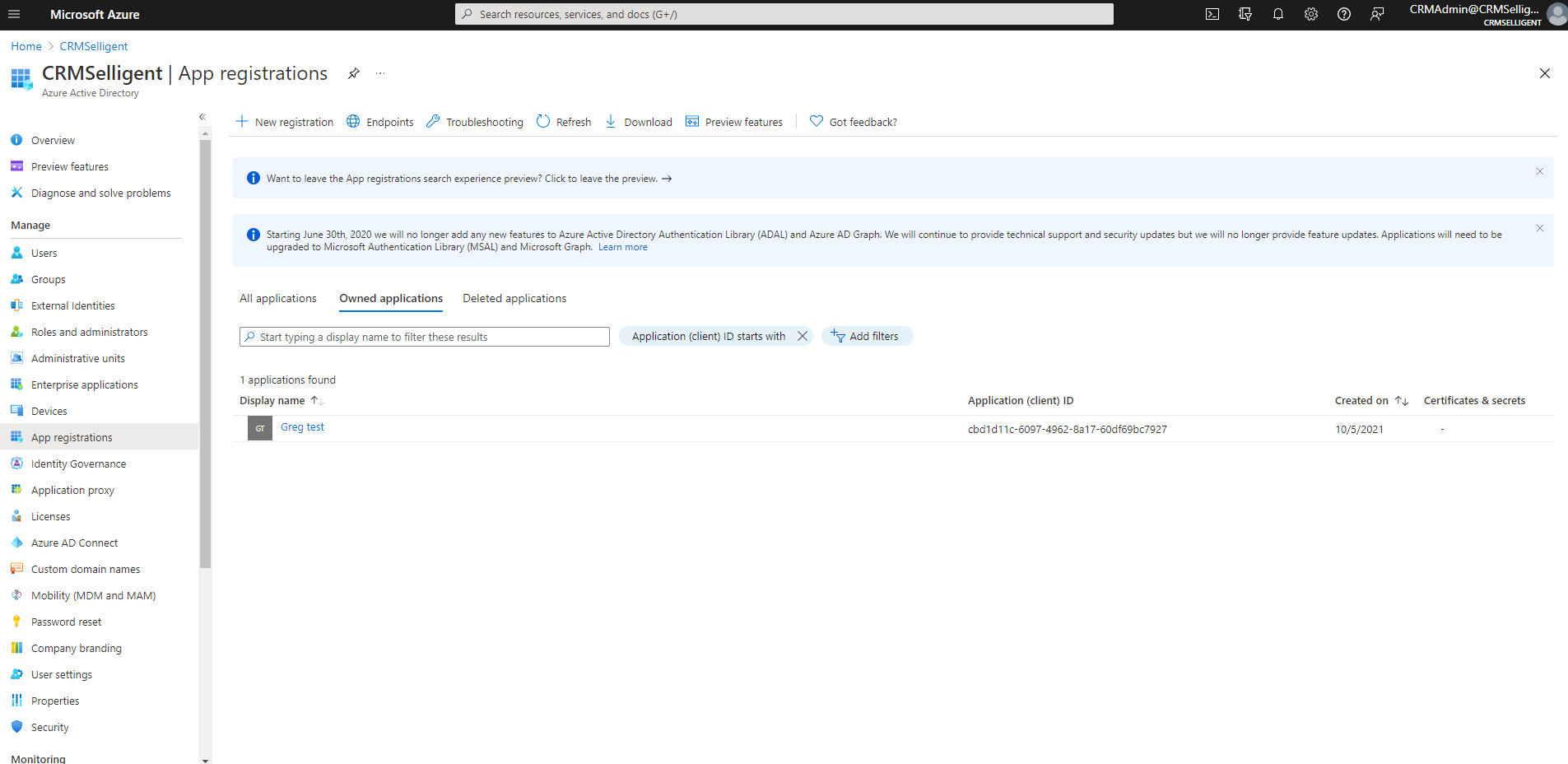Collapse the left navigation menu
The height and width of the screenshot is (764, 1568).
pyautogui.click(x=202, y=117)
